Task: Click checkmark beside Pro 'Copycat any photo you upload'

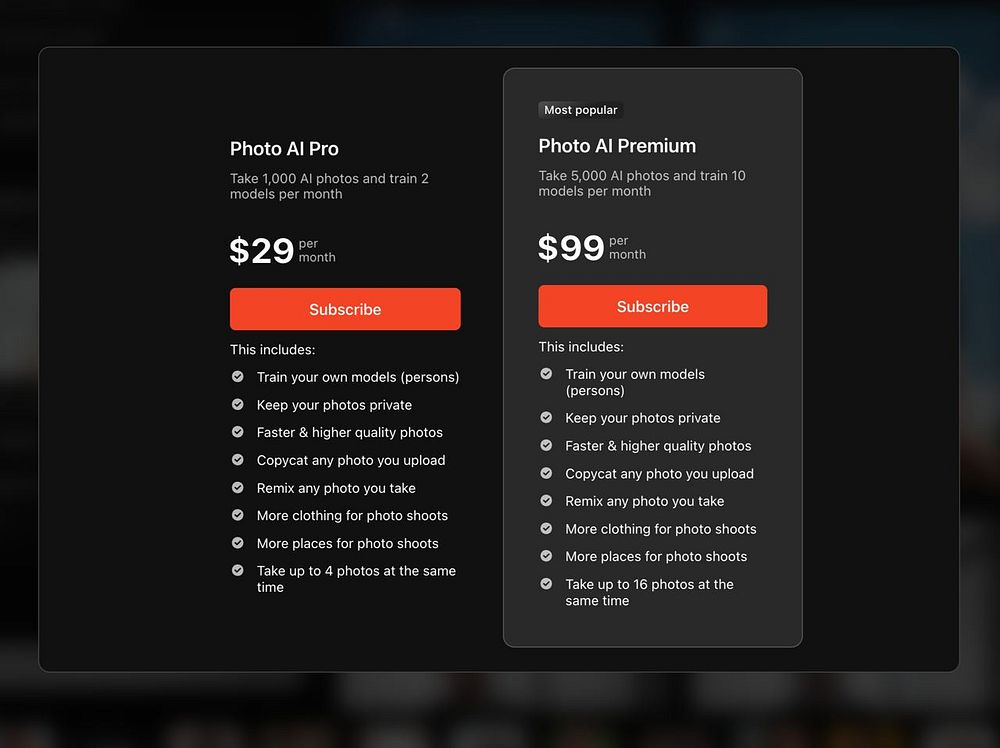Action: point(238,460)
